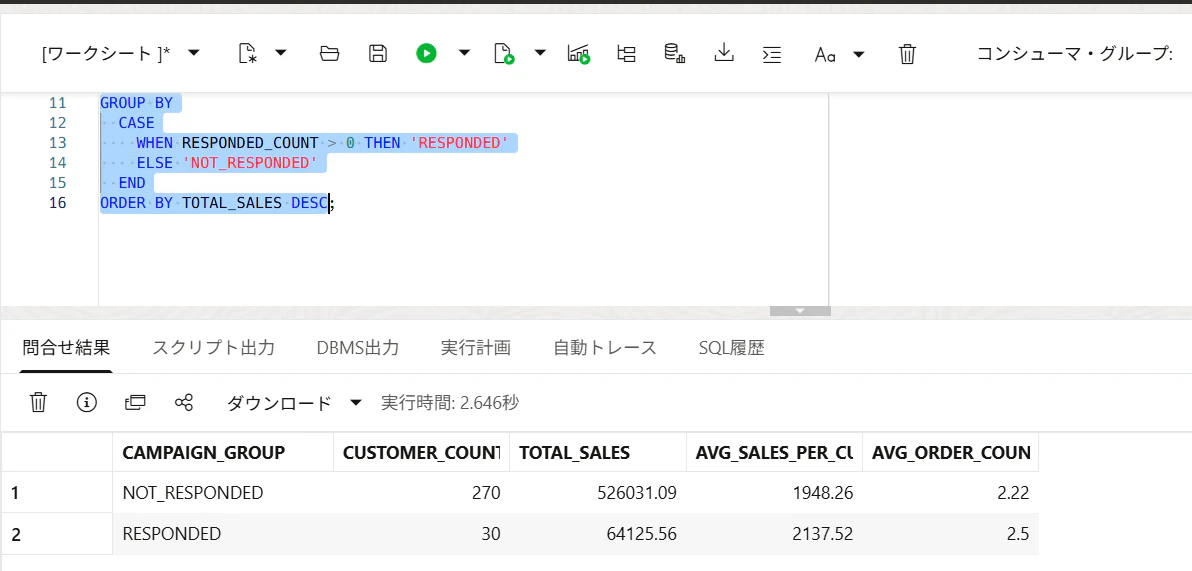The image size is (1192, 571).
Task: Open the SQL履歴 tab
Action: [731, 348]
